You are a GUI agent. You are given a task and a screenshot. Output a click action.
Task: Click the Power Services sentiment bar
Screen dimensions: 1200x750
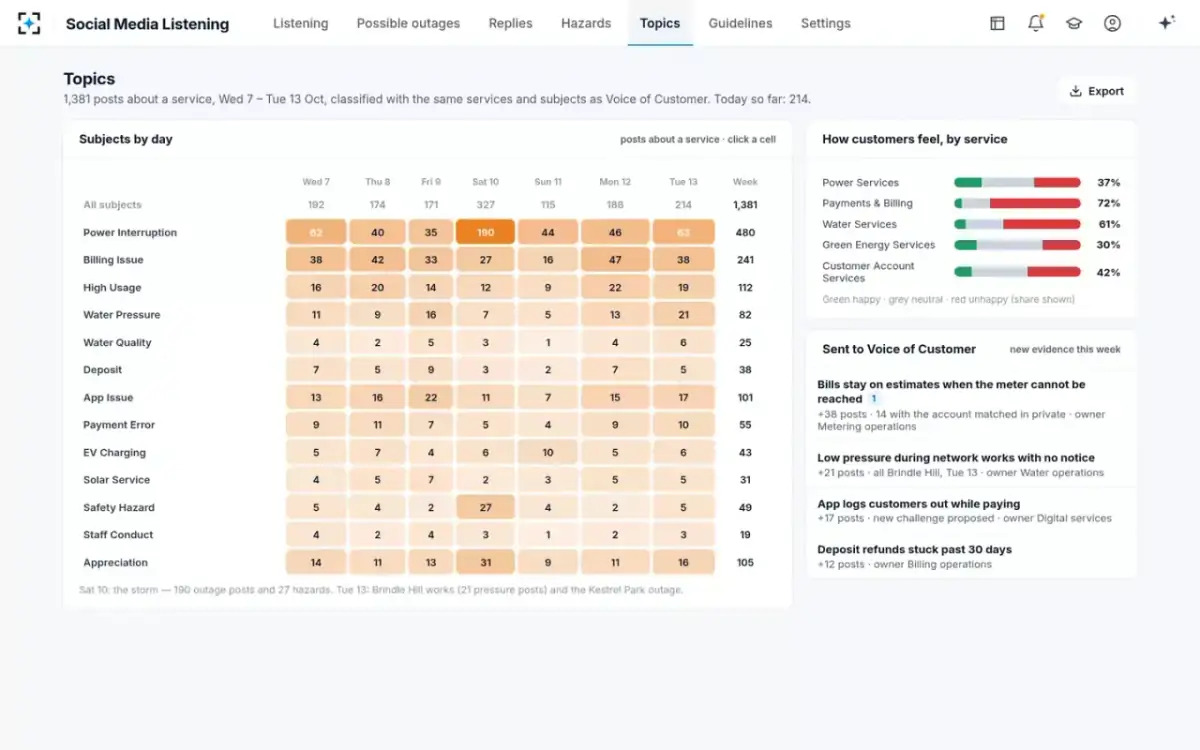pyautogui.click(x=1017, y=183)
